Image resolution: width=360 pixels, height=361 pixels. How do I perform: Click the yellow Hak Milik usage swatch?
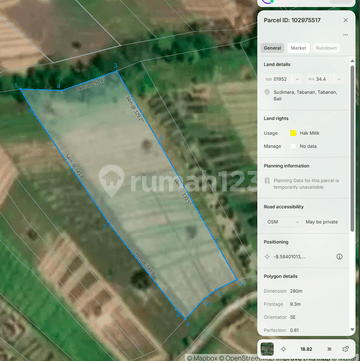tap(293, 133)
